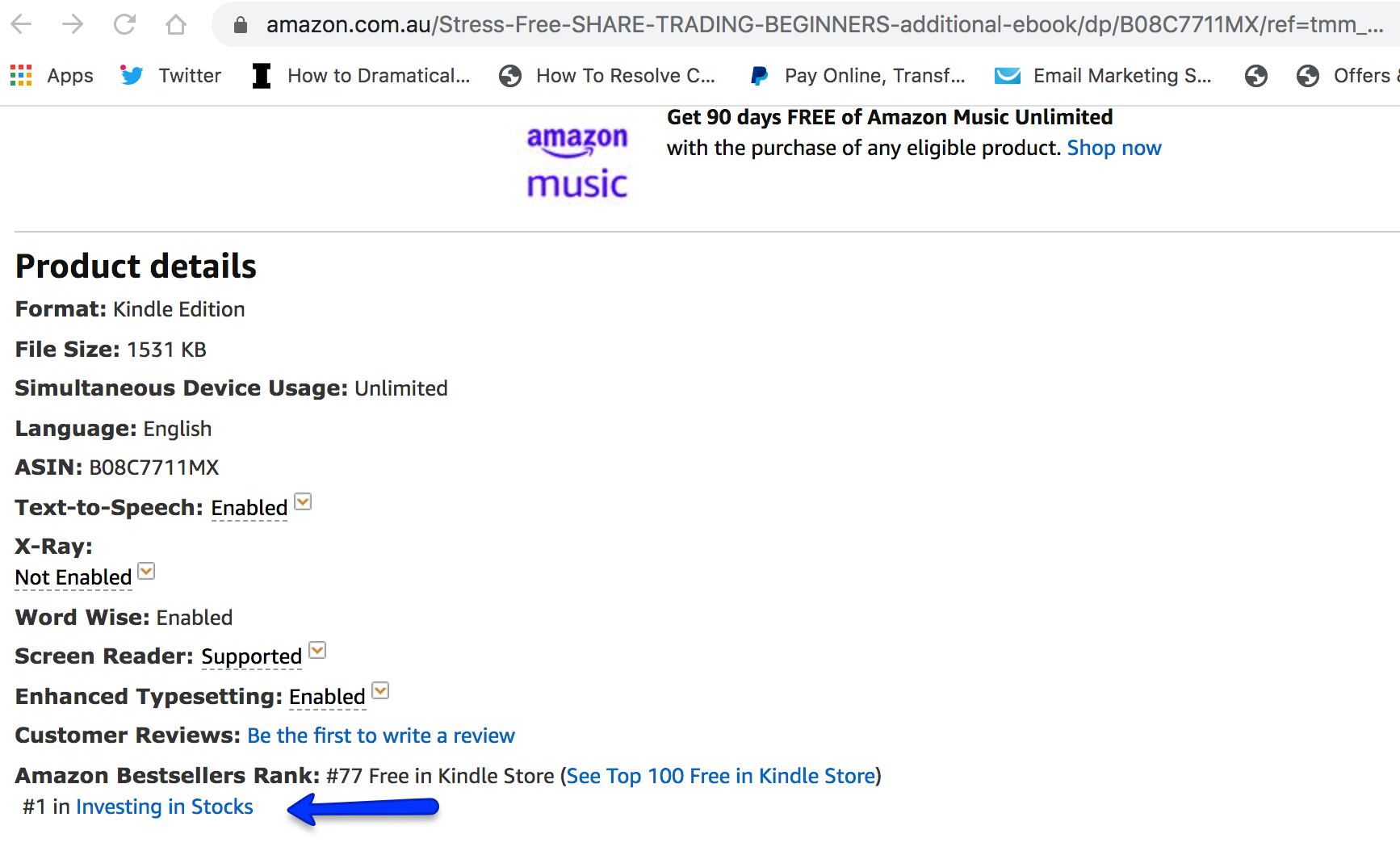Screen dimensions: 1400x851
Task: Open the Apps grid bookmark
Action: click(52, 76)
